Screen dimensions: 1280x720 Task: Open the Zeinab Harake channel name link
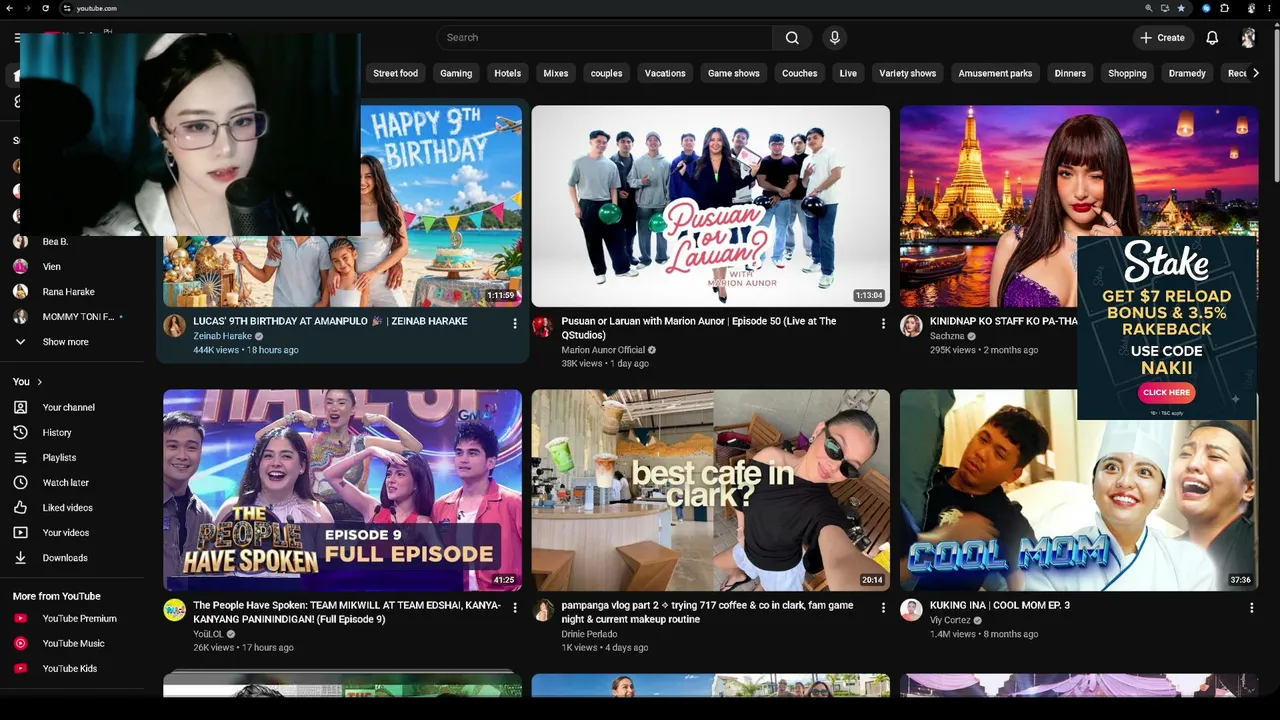tap(222, 336)
